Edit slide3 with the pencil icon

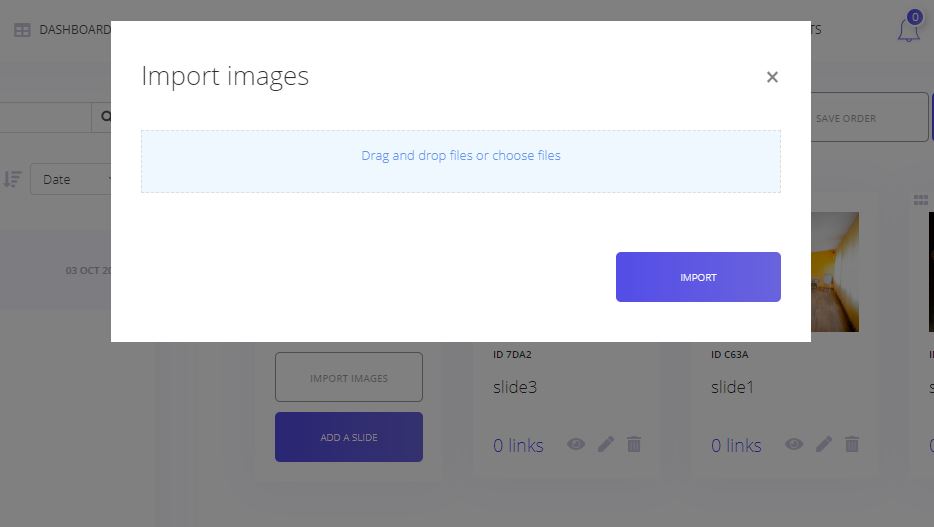coord(606,444)
